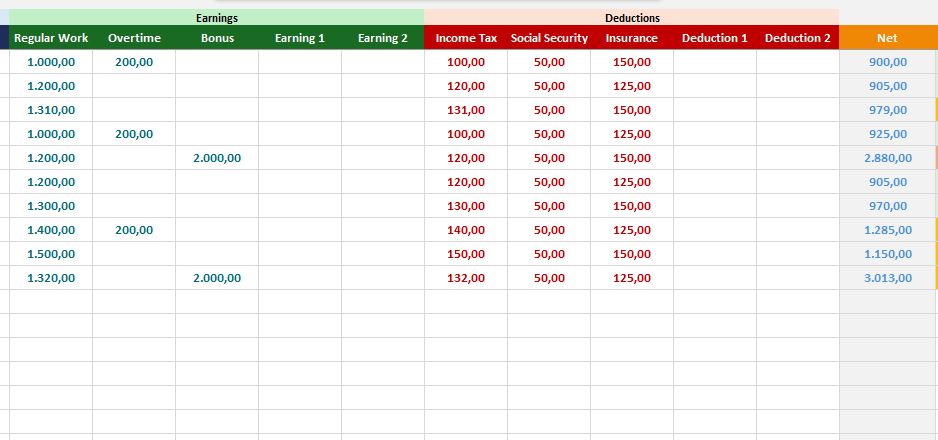
Task: Click the Earning 2 header cell
Action: tap(383, 38)
